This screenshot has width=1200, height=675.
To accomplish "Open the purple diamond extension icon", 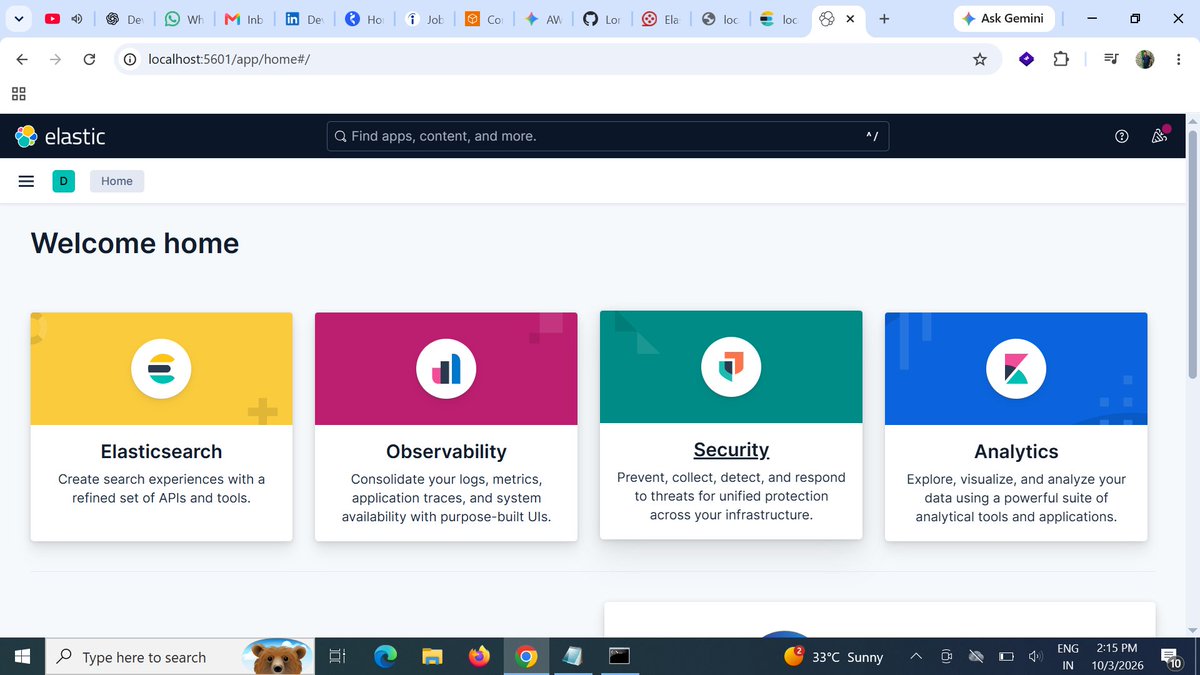I will tap(1026, 60).
